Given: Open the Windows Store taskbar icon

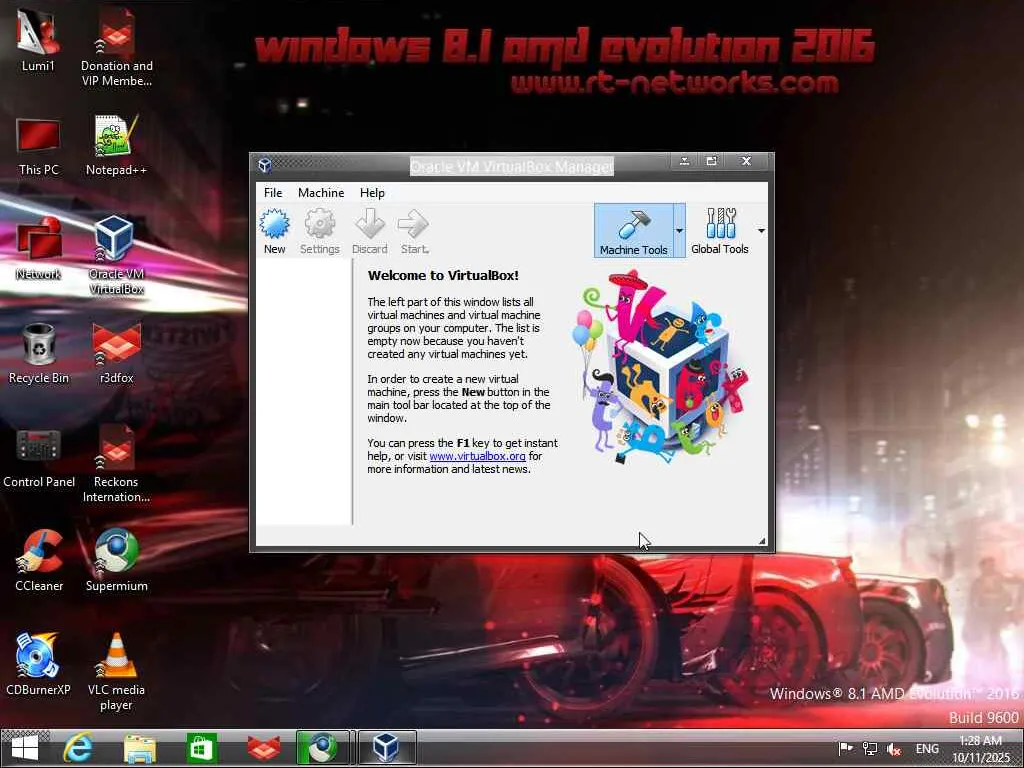Looking at the screenshot, I should (x=201, y=748).
